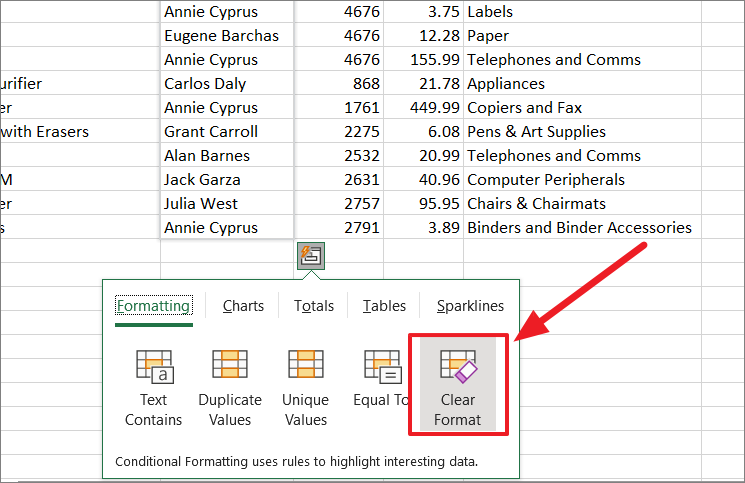Select cell with value 2631
The image size is (745, 483).
(339, 180)
